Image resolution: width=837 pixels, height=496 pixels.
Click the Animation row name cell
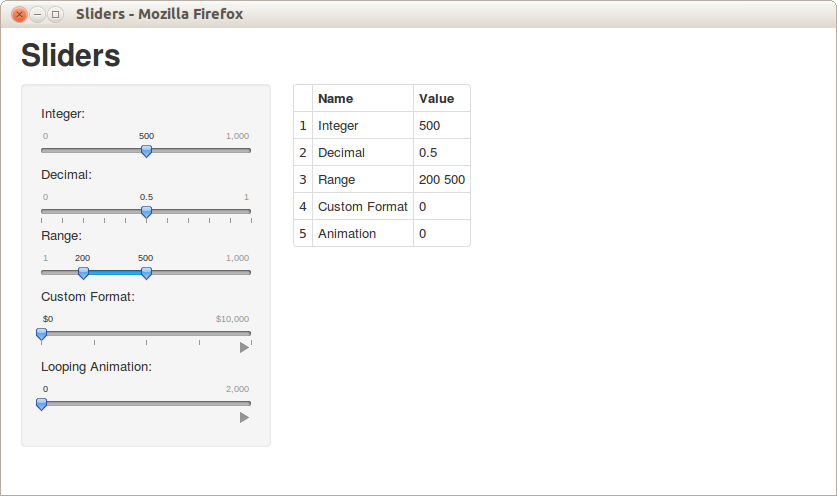click(x=363, y=233)
